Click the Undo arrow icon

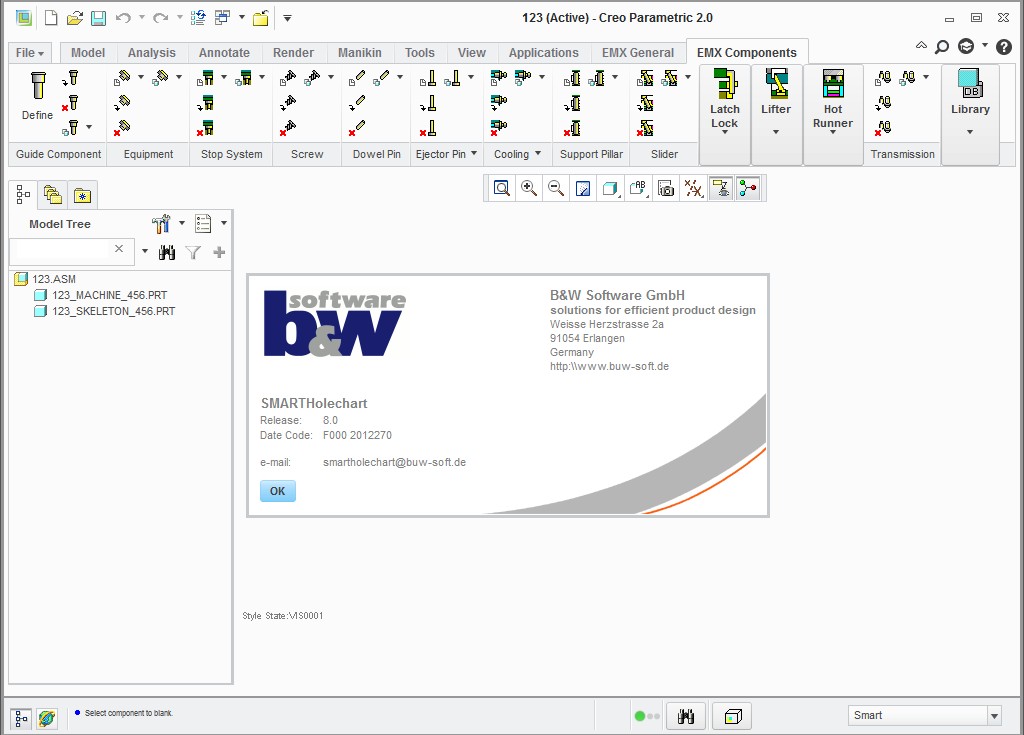[x=123, y=18]
